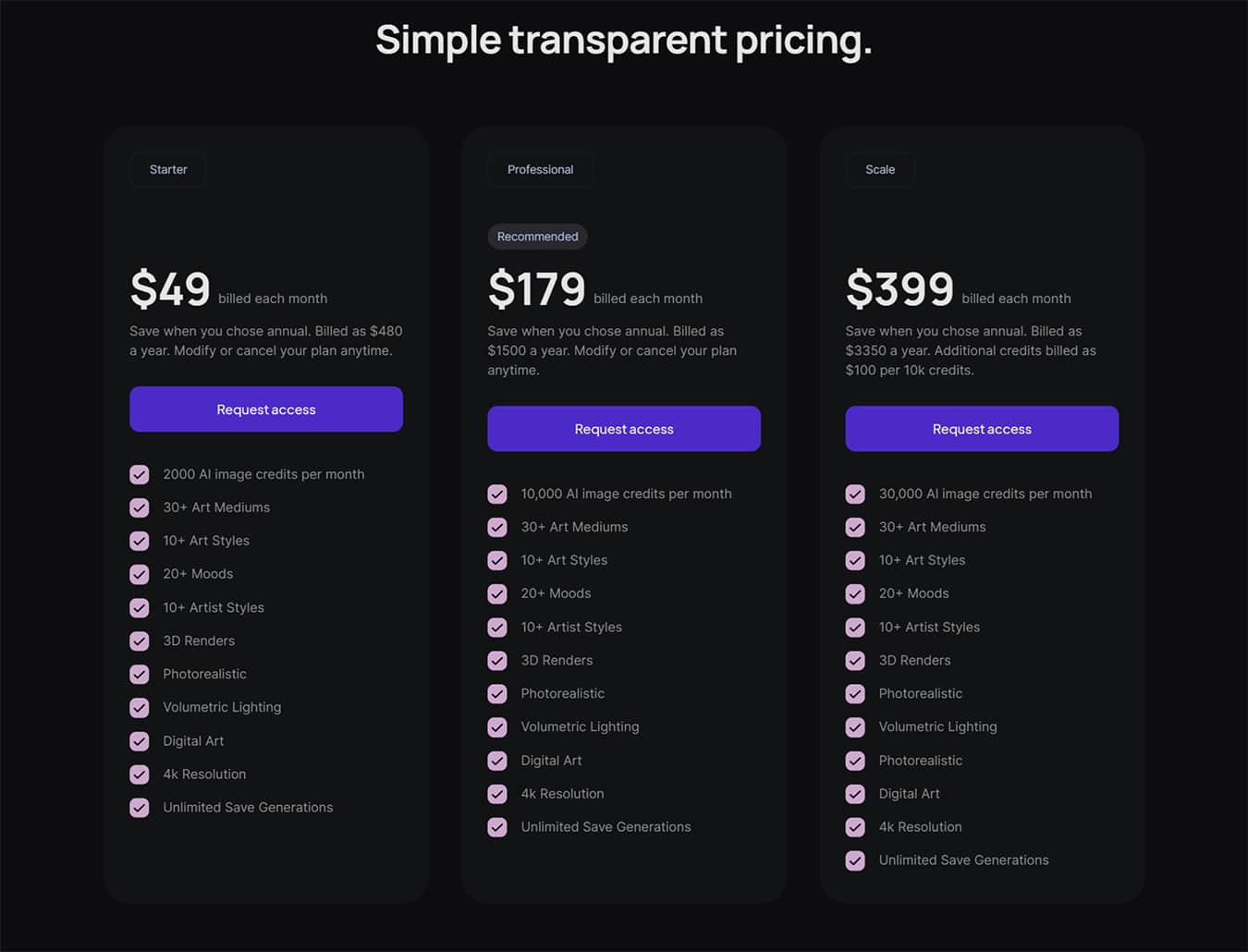Click the Simple transparent pricing heading
This screenshot has height=952, width=1248.
[x=624, y=41]
